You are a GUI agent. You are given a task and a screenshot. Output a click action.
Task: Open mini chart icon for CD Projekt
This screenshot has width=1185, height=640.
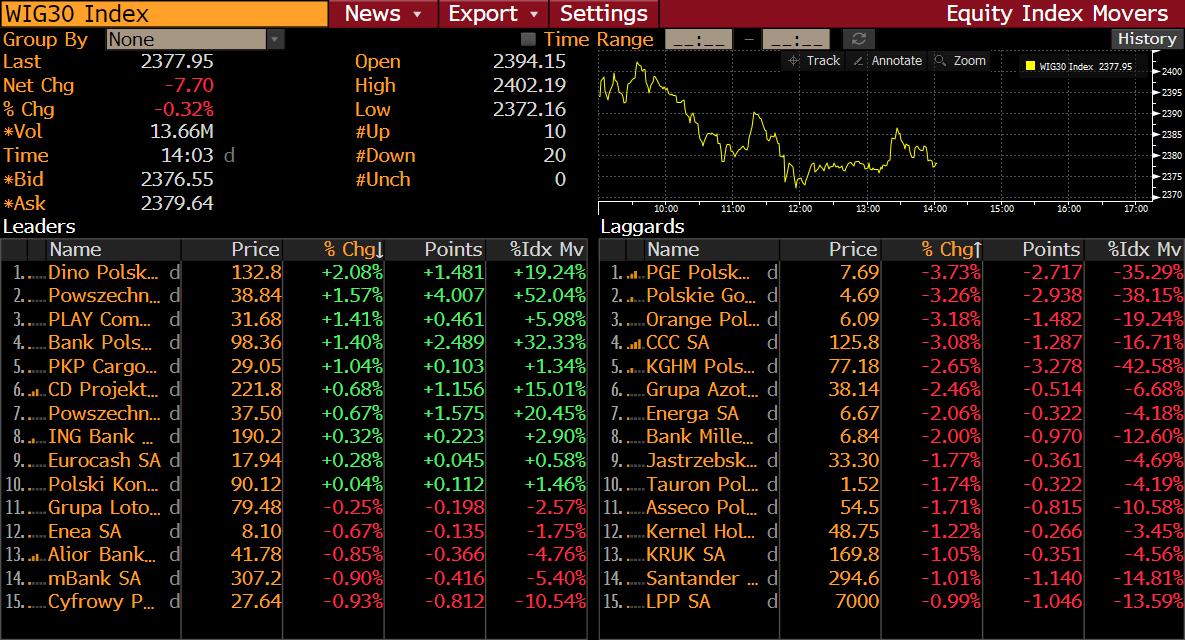pos(36,391)
